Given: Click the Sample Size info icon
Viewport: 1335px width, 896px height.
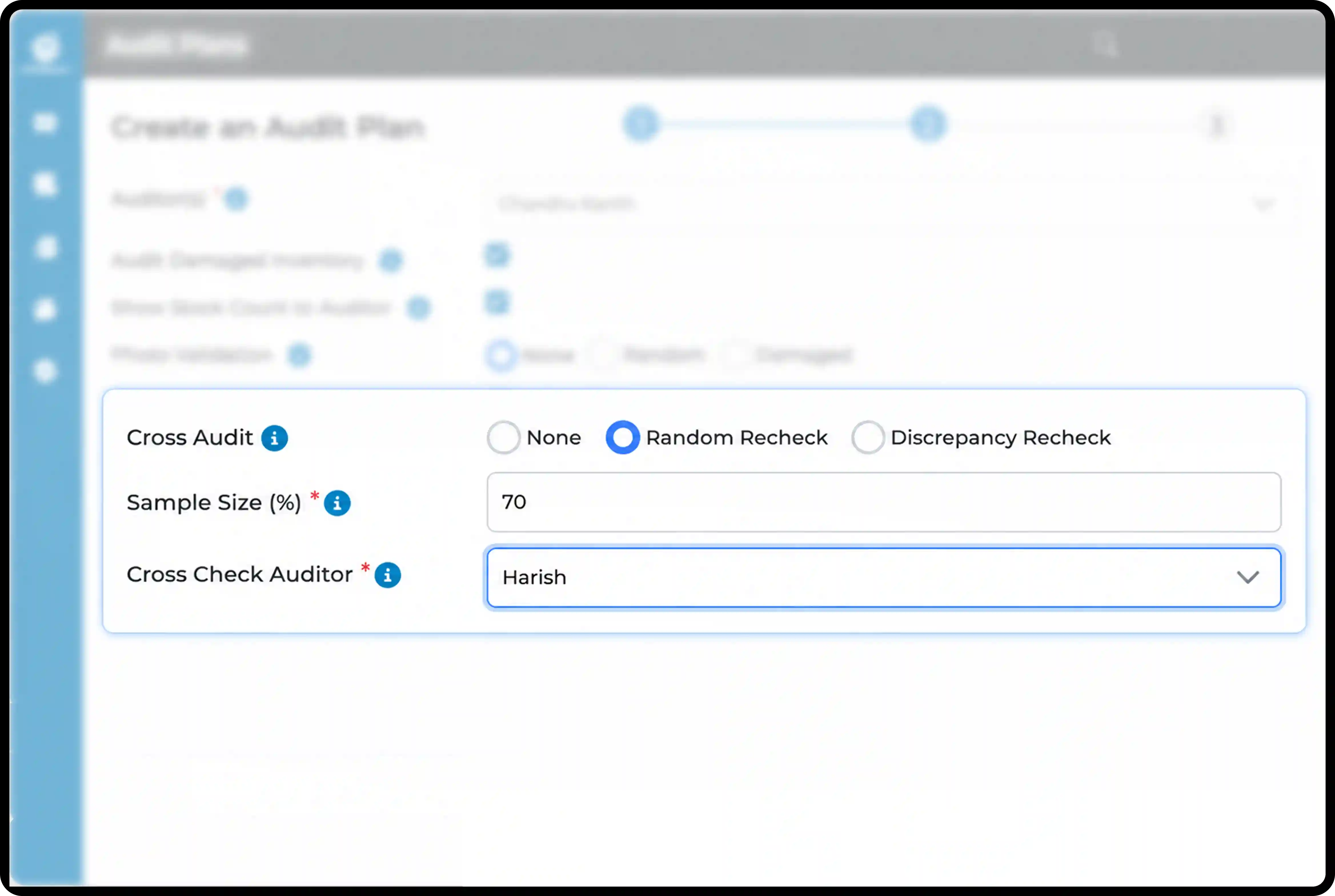Looking at the screenshot, I should [337, 503].
